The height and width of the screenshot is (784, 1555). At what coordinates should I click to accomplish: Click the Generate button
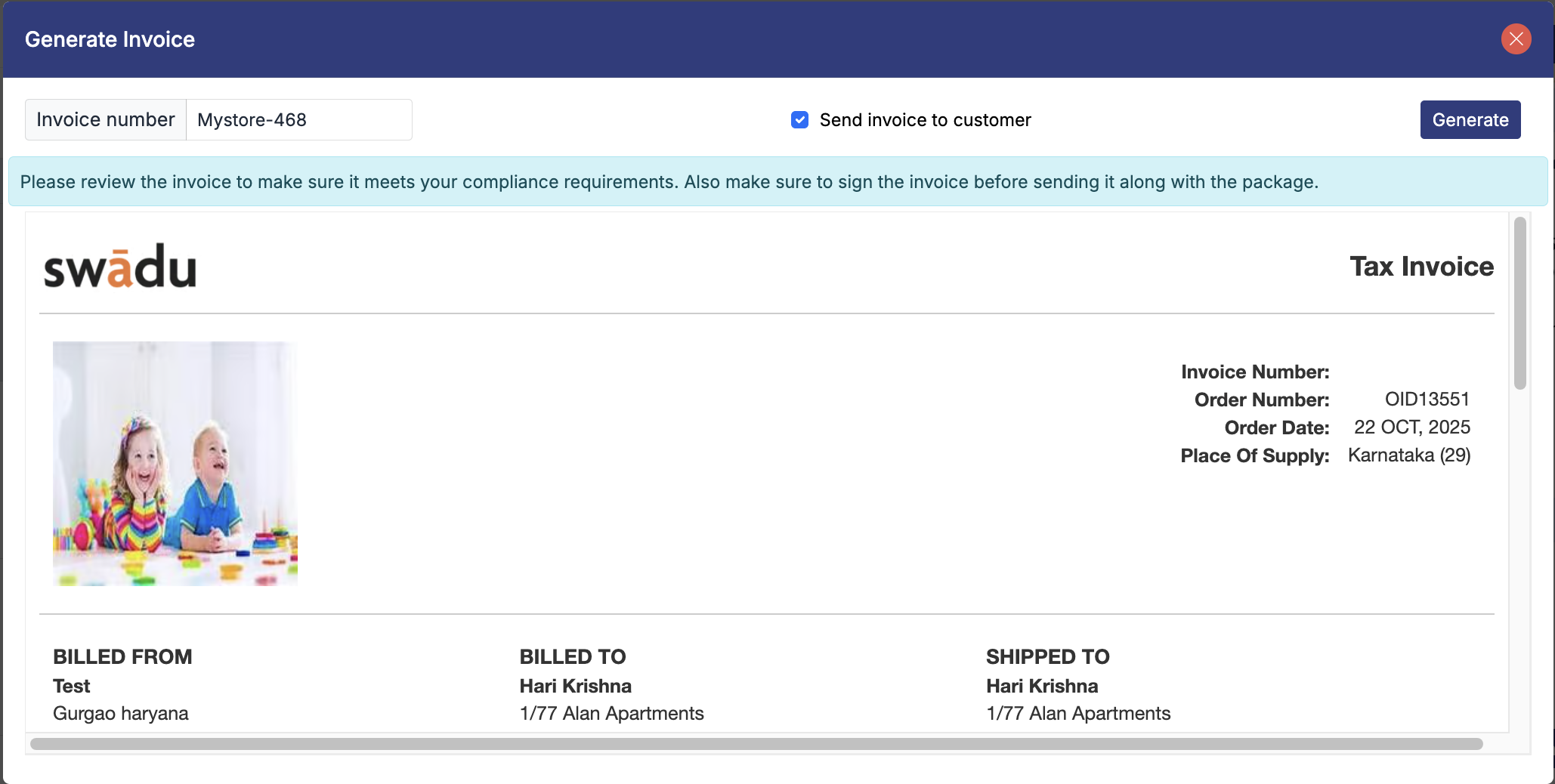[x=1470, y=120]
